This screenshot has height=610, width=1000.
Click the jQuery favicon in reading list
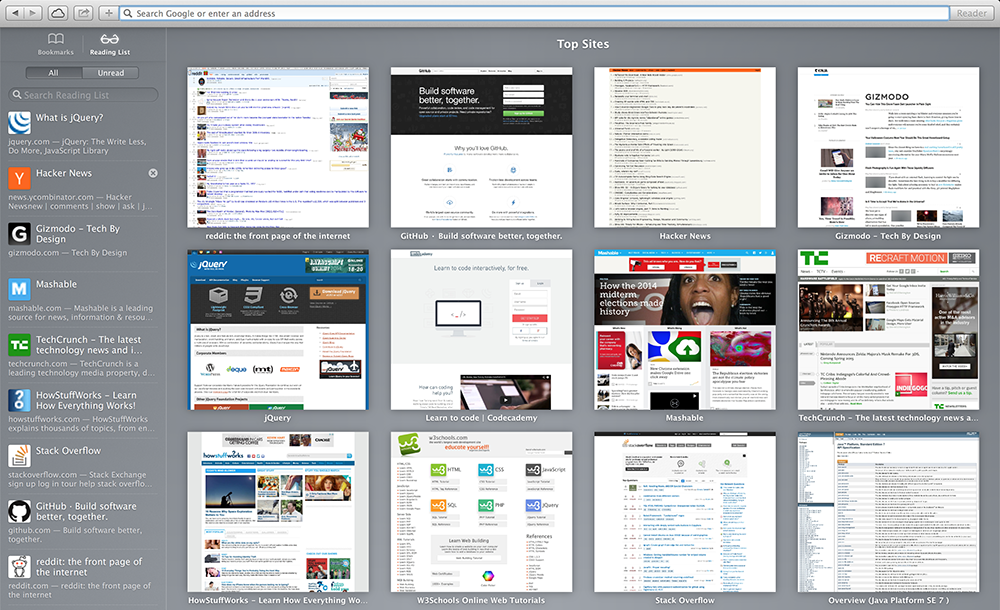tap(19, 123)
